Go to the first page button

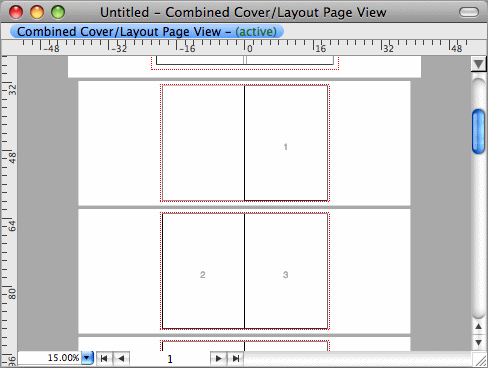point(104,359)
